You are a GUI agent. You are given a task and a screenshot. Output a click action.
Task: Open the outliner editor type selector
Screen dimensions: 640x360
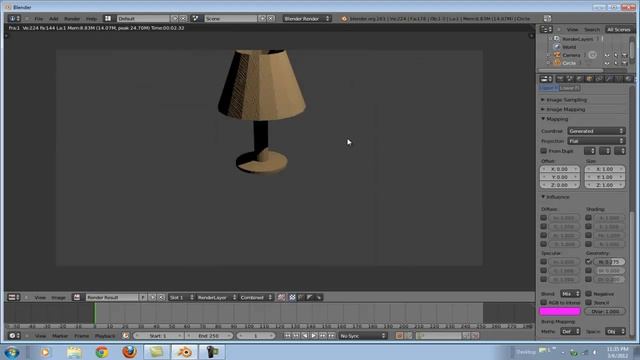pyautogui.click(x=546, y=29)
